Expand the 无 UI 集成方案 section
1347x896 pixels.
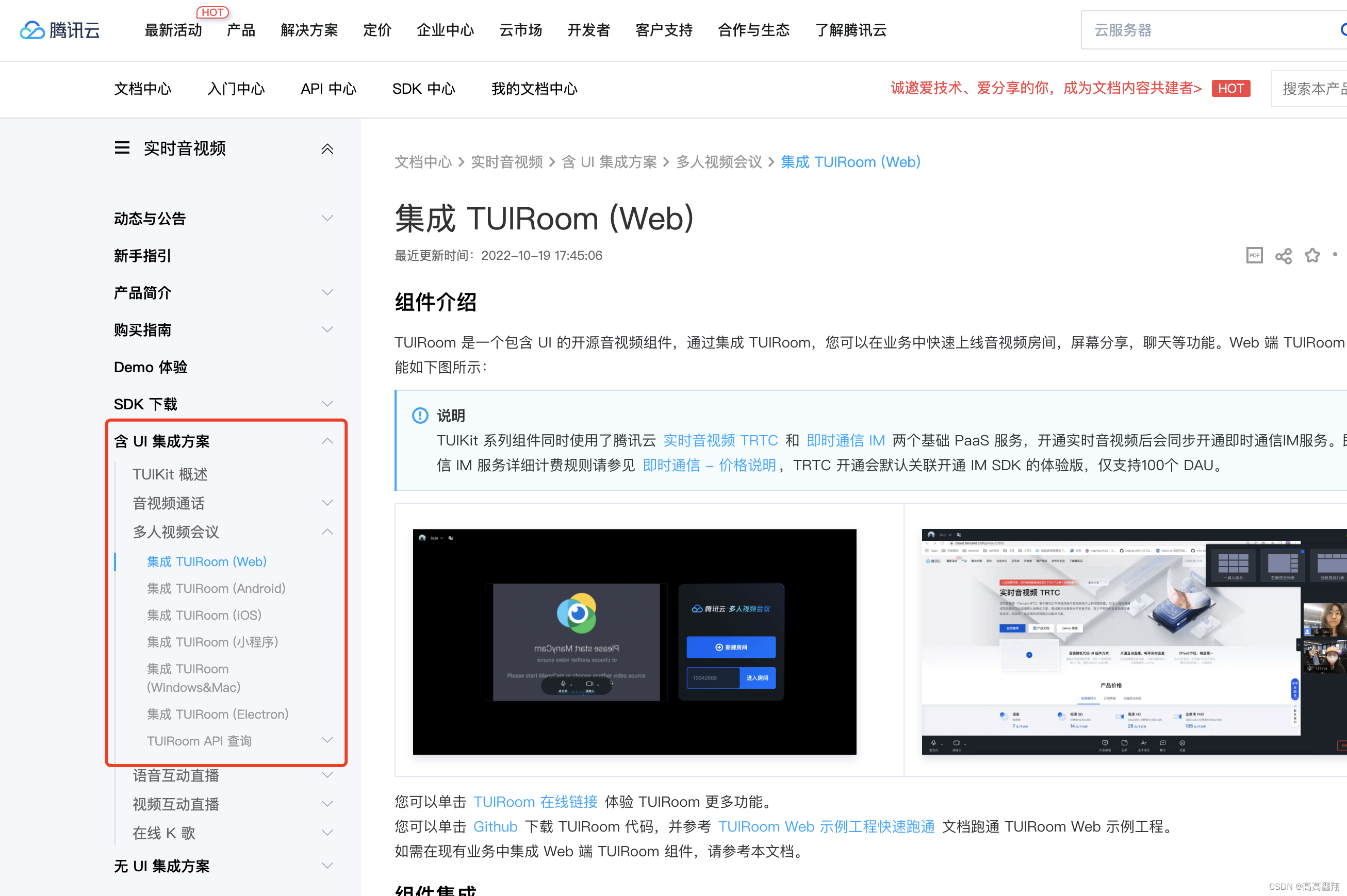point(327,866)
